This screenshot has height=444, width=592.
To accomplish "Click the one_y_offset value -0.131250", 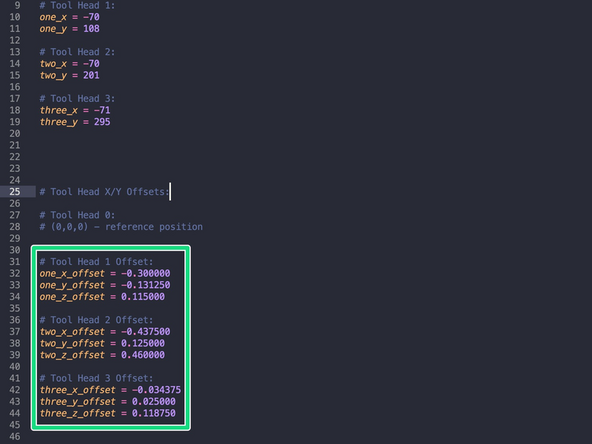I will coord(146,285).
